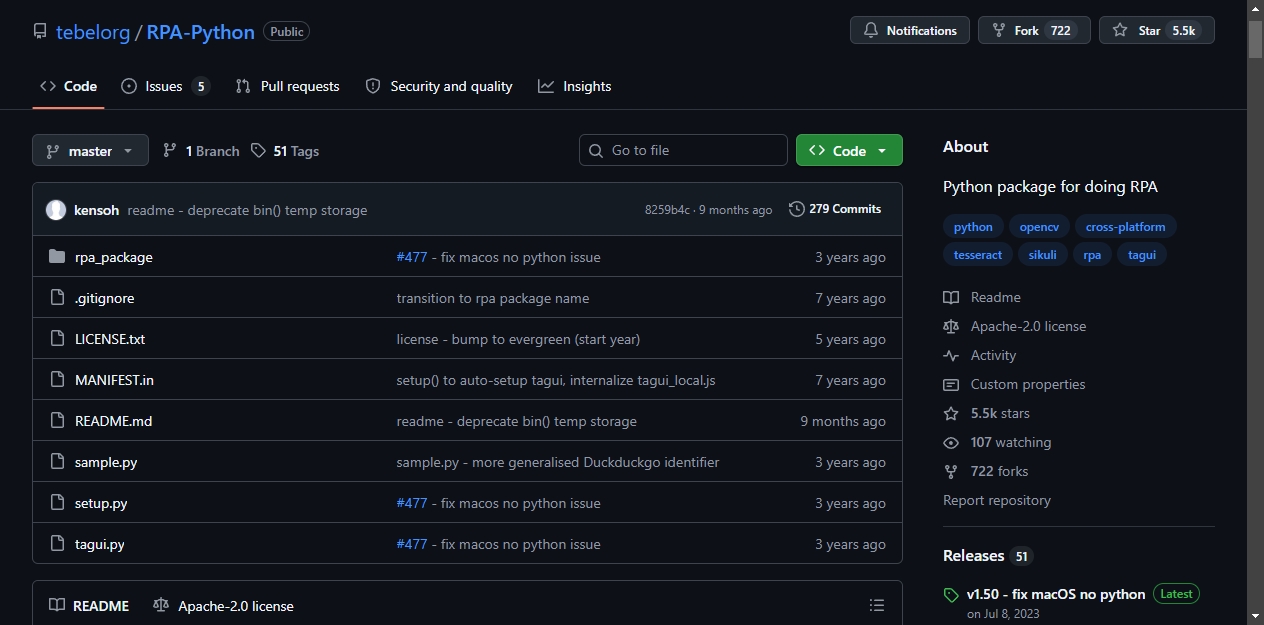The height and width of the screenshot is (625, 1264).
Task: Open setup.py file
Action: [x=101, y=503]
